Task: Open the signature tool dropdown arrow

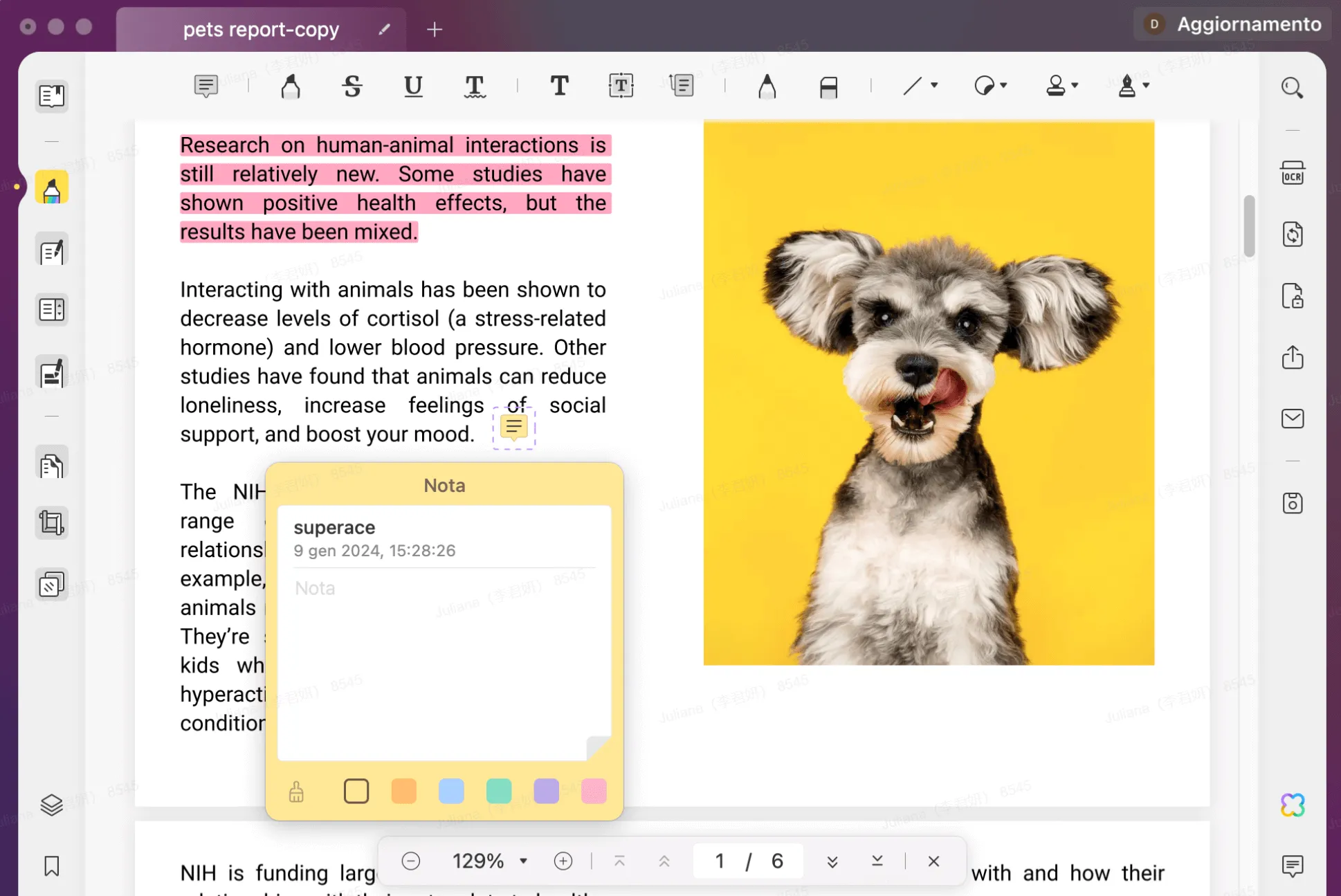Action: 1146,85
